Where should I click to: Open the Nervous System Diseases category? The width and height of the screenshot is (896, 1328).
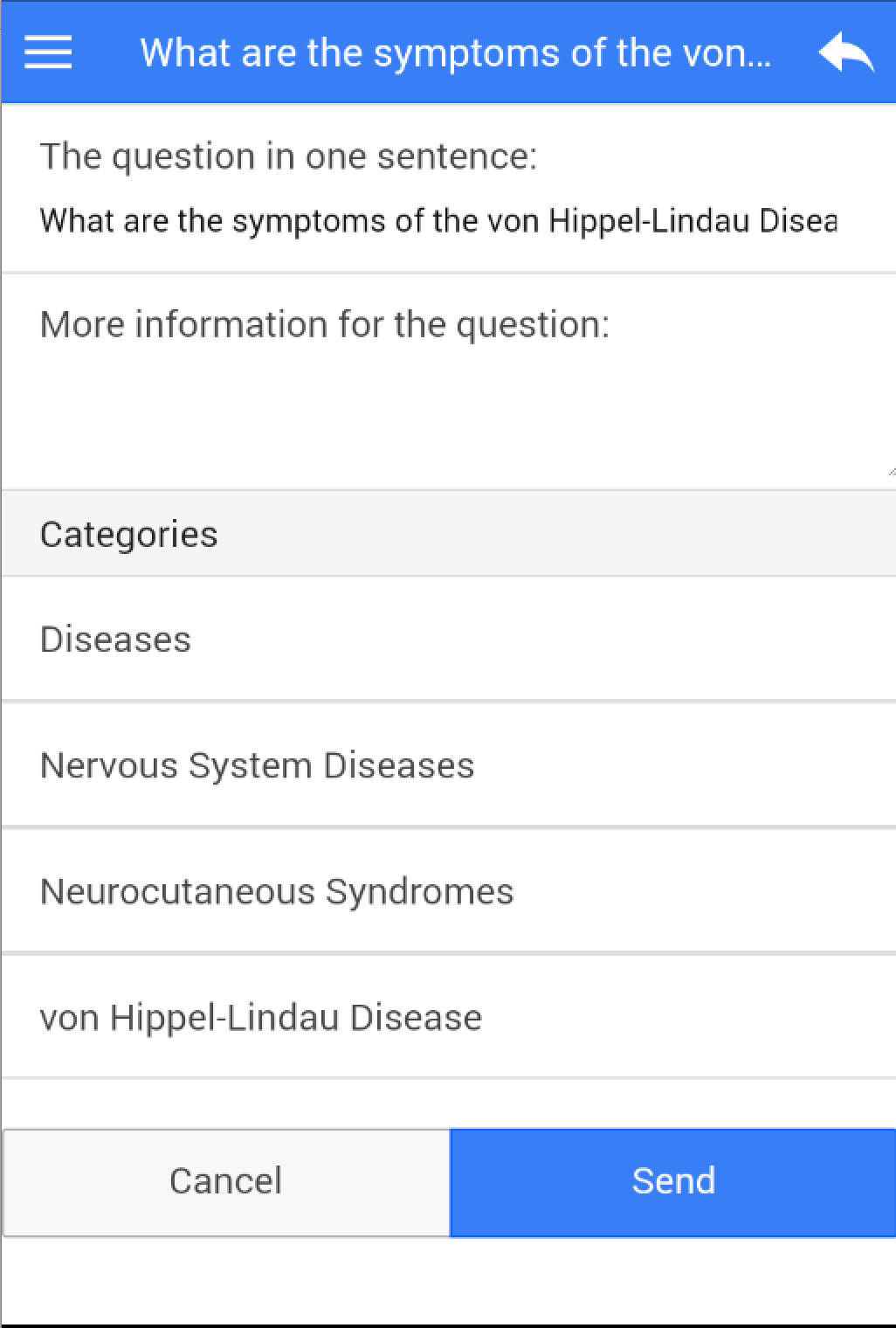(x=257, y=765)
